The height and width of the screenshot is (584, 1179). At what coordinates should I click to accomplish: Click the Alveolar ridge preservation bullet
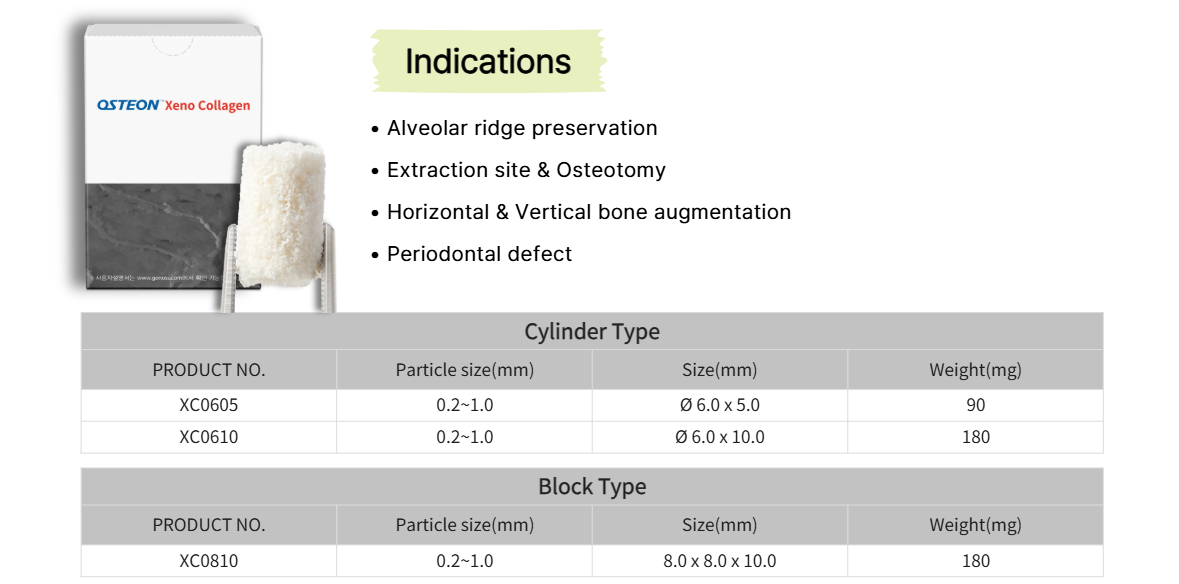[x=522, y=128]
